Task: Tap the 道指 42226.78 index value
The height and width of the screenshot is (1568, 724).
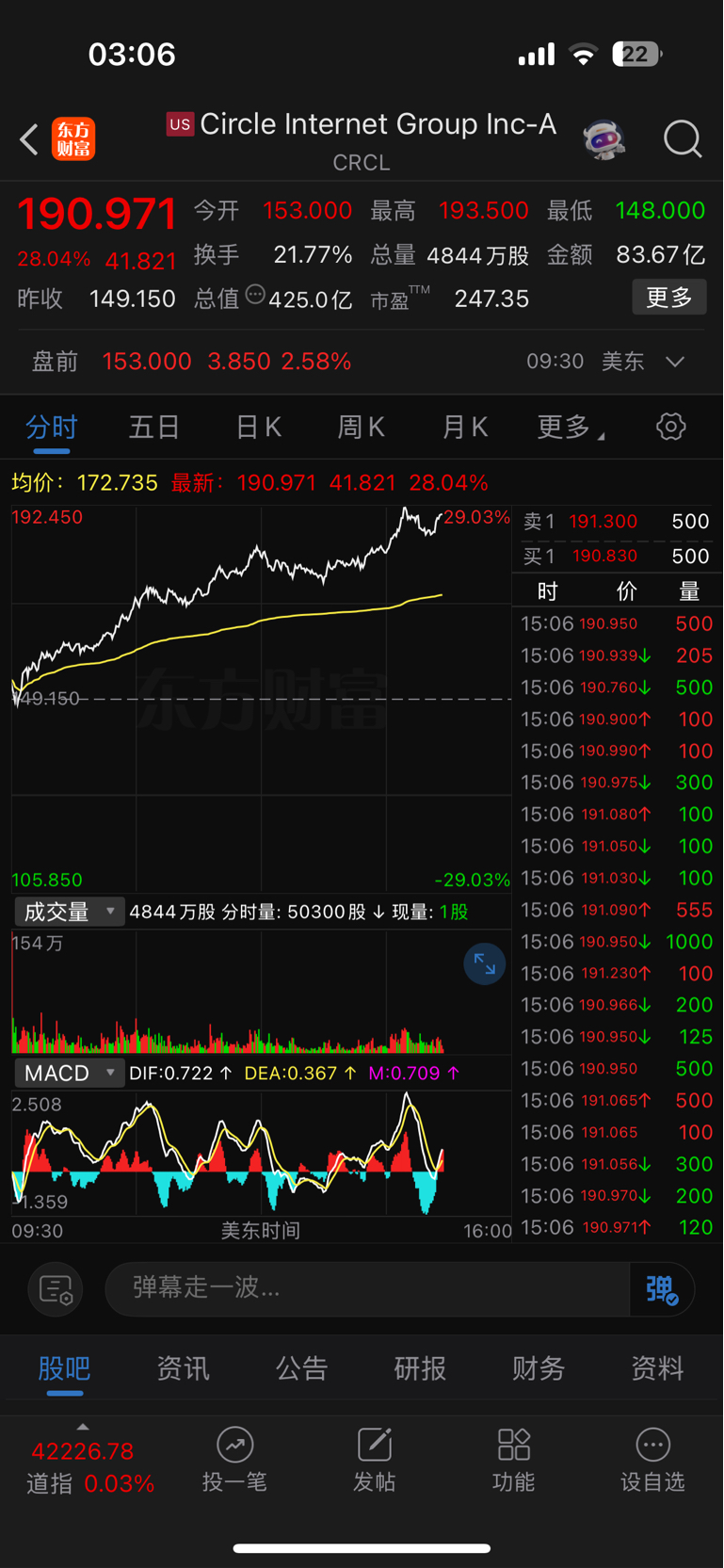Action: click(x=83, y=1451)
